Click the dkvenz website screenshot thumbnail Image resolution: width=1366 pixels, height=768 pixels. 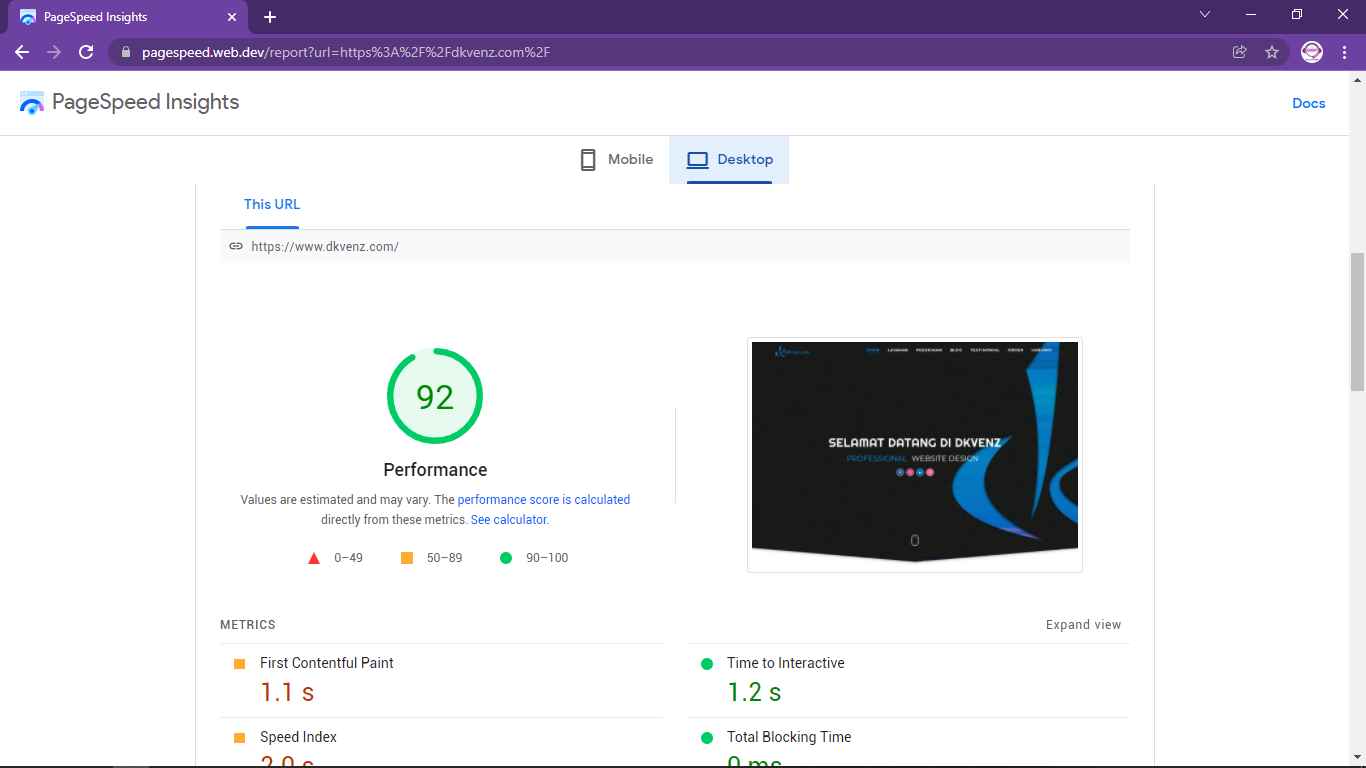click(x=915, y=455)
